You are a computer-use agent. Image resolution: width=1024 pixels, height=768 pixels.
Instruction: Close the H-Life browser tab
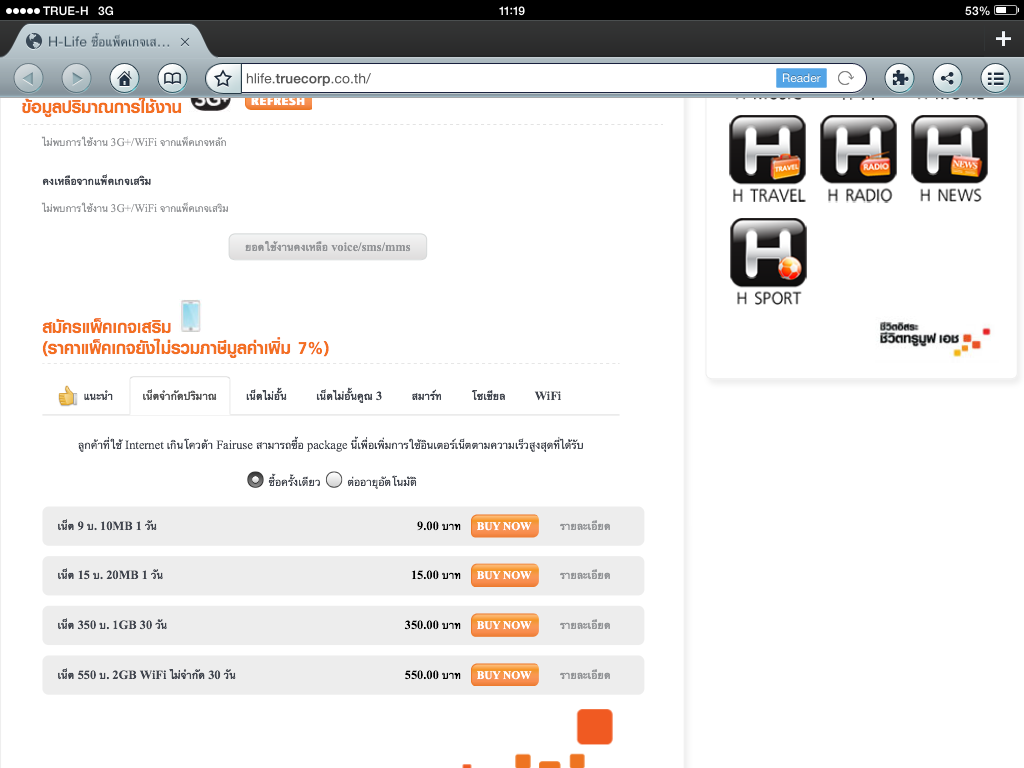185,42
